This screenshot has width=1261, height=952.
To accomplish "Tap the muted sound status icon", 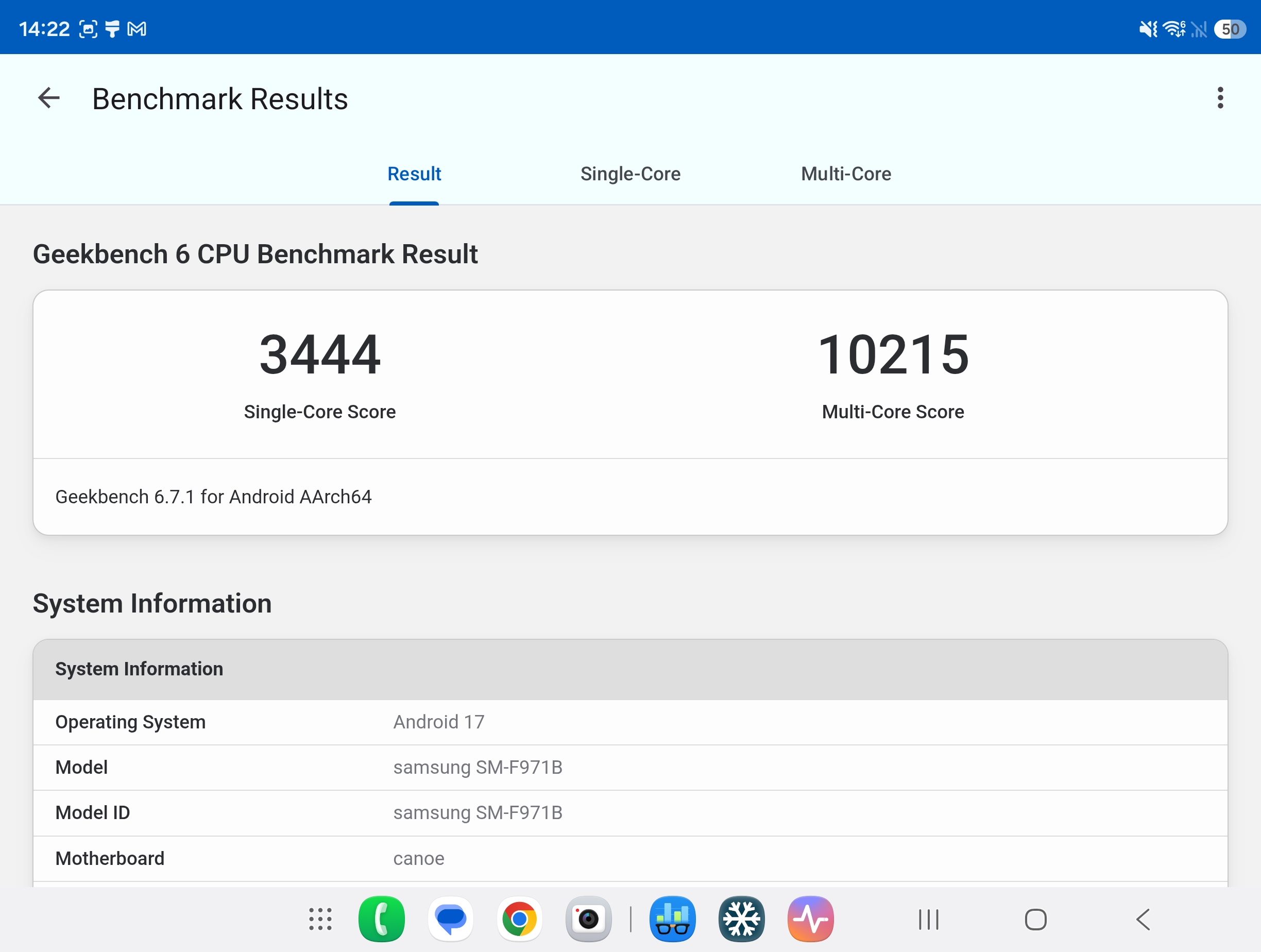I will coord(1148,28).
